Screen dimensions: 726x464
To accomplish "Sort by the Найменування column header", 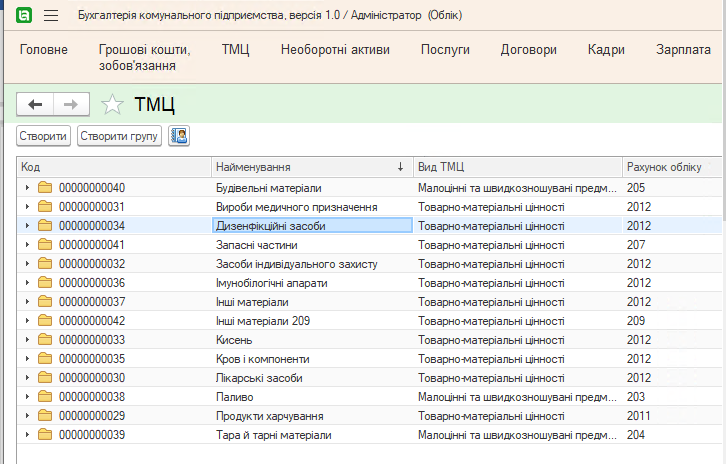I will (x=312, y=167).
